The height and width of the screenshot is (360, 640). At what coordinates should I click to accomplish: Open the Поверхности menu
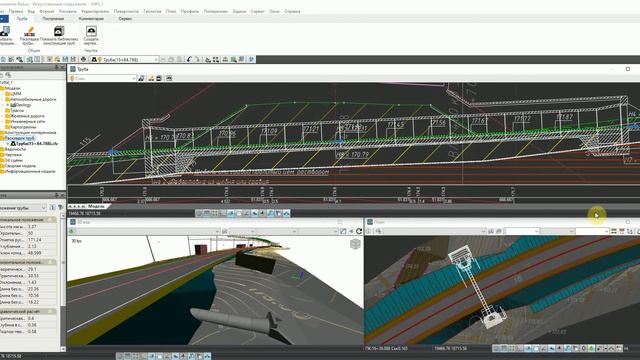coord(126,11)
